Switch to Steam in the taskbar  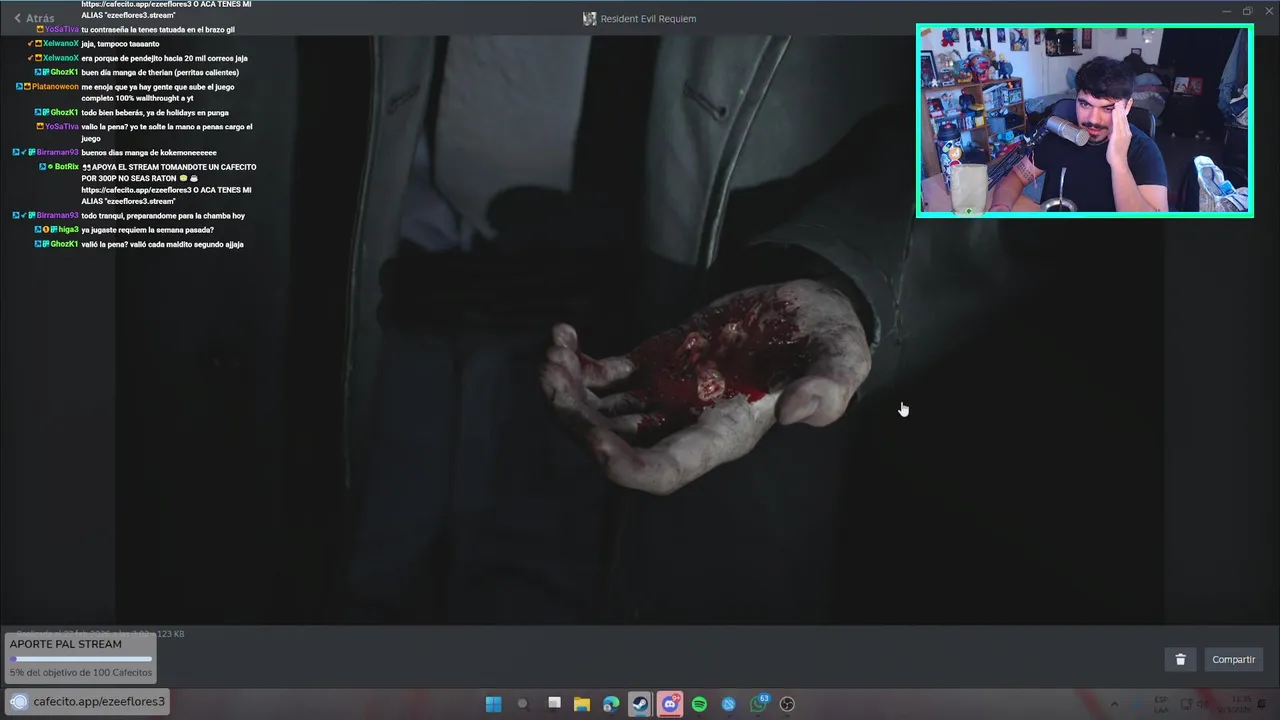coord(640,704)
